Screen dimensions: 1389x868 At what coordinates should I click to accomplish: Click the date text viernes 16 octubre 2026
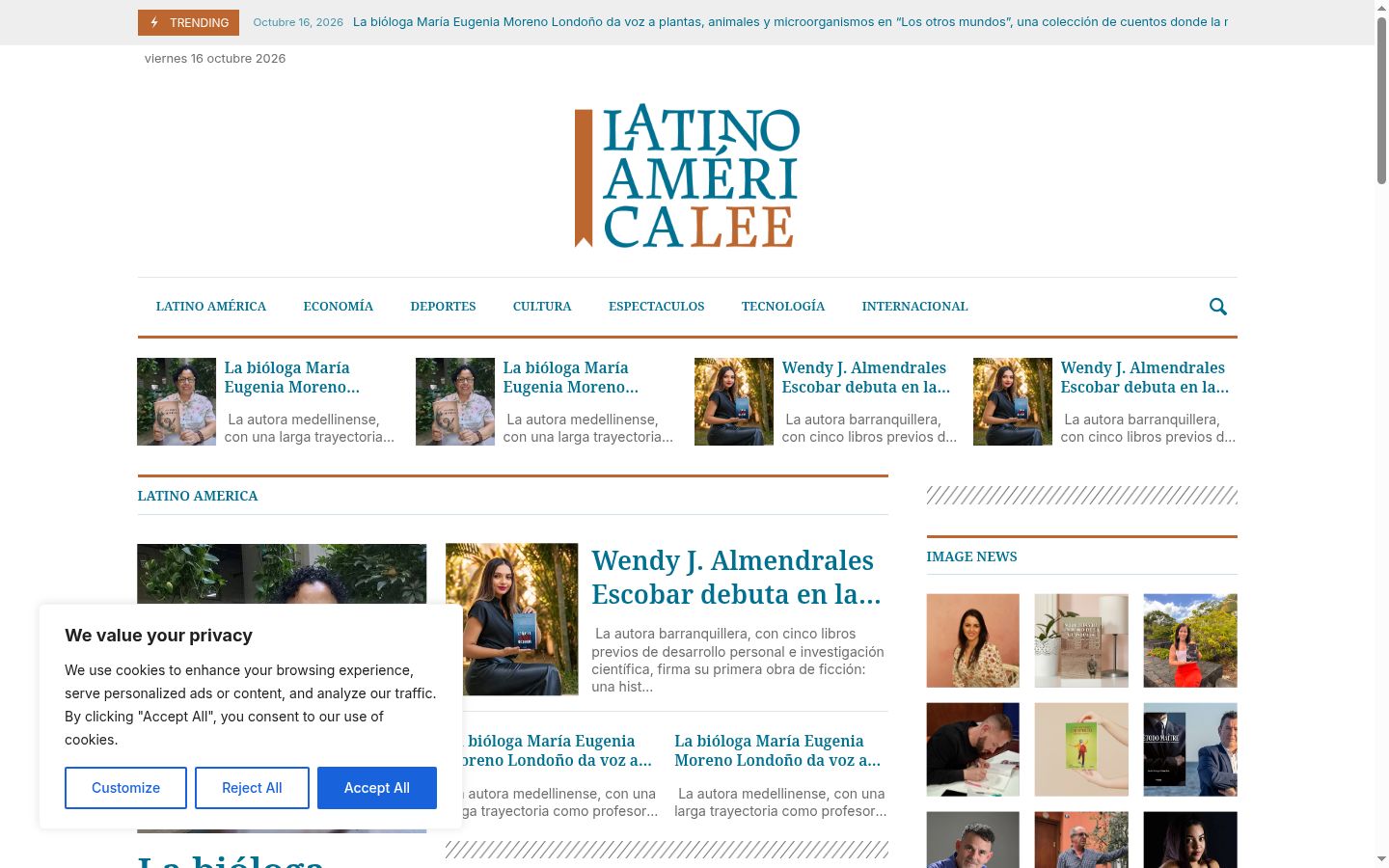click(215, 59)
